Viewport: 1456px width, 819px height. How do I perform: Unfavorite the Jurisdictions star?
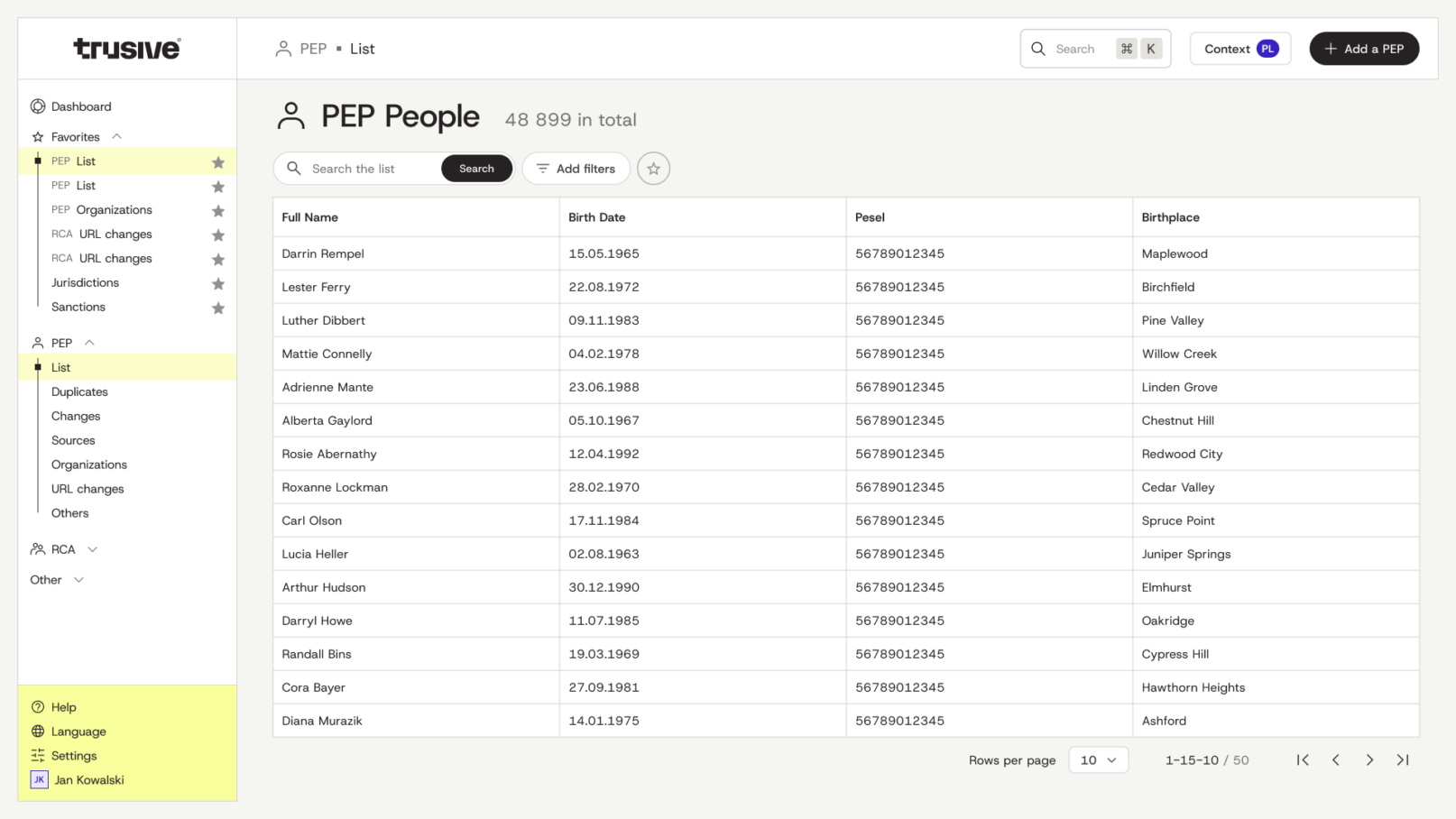[x=218, y=283]
